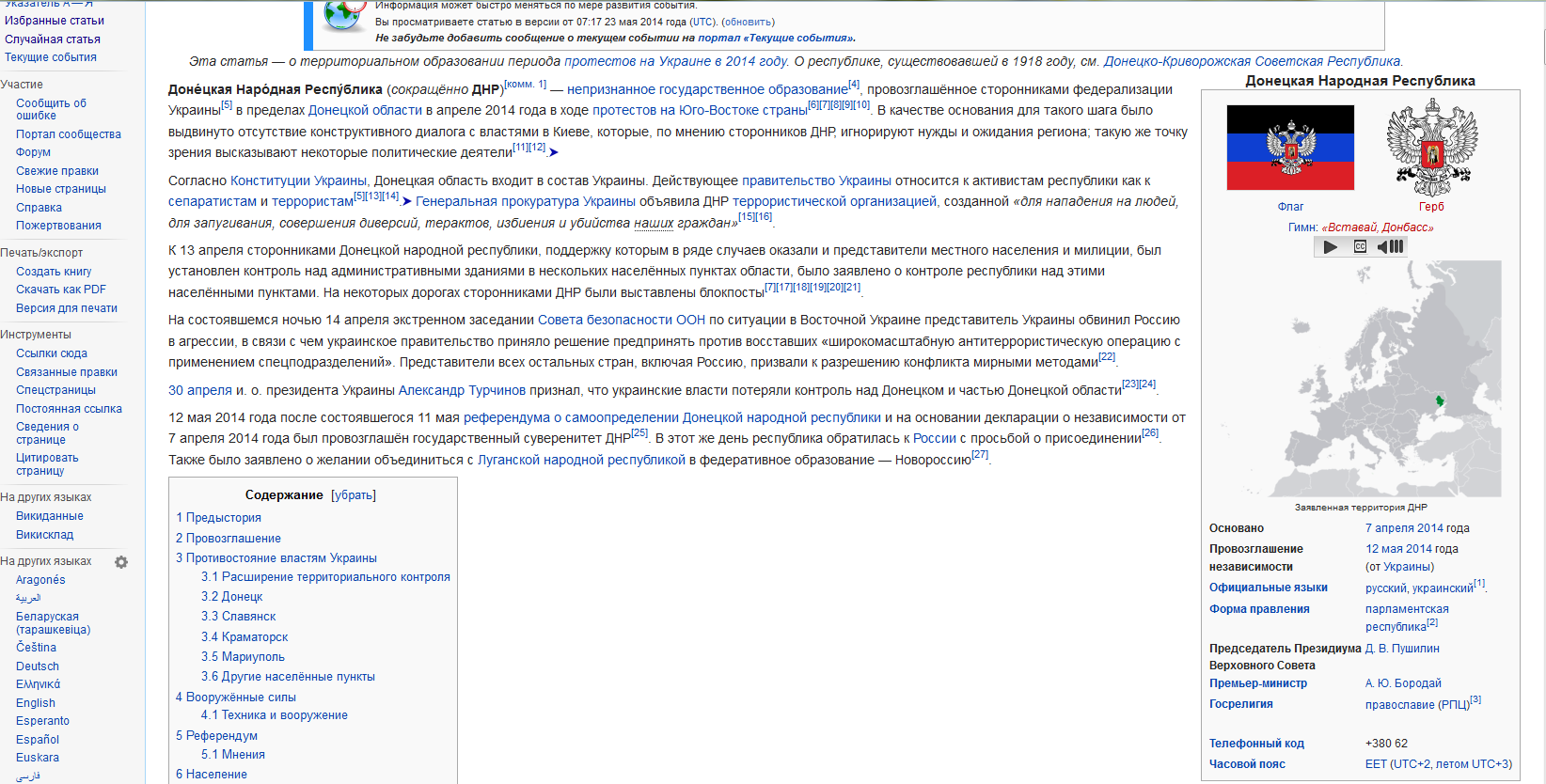The width and height of the screenshot is (1546, 784).
Task: Open Текущие события in the sidebar
Action: pyautogui.click(x=51, y=57)
